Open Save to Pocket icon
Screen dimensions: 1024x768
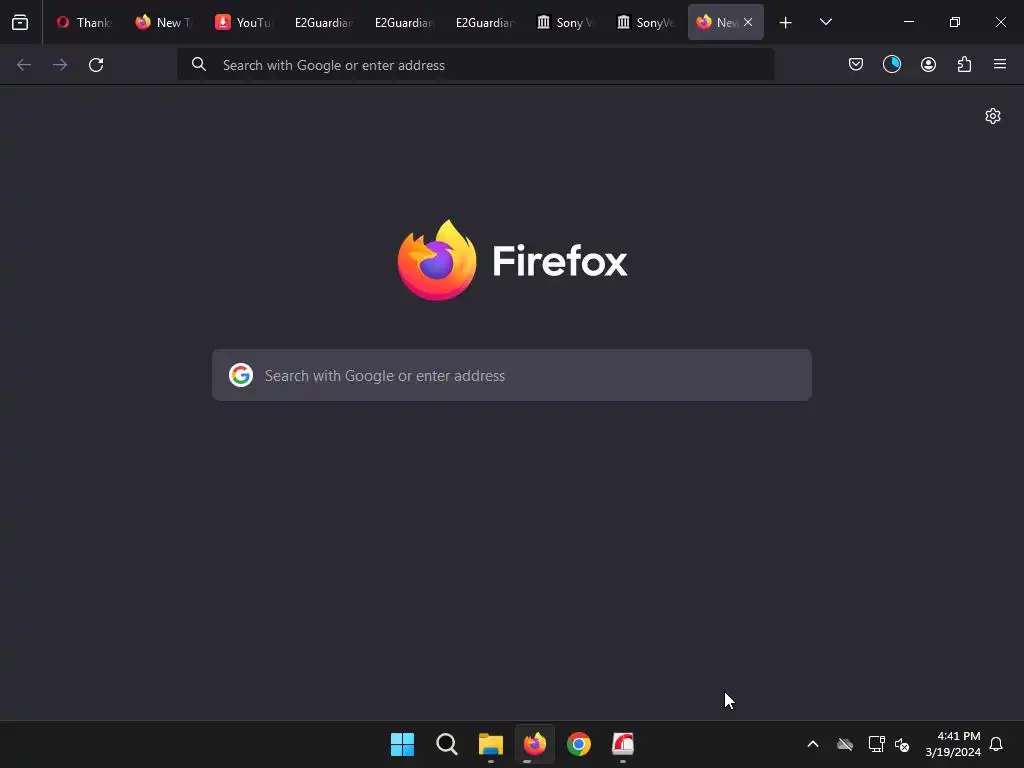pyautogui.click(x=856, y=64)
